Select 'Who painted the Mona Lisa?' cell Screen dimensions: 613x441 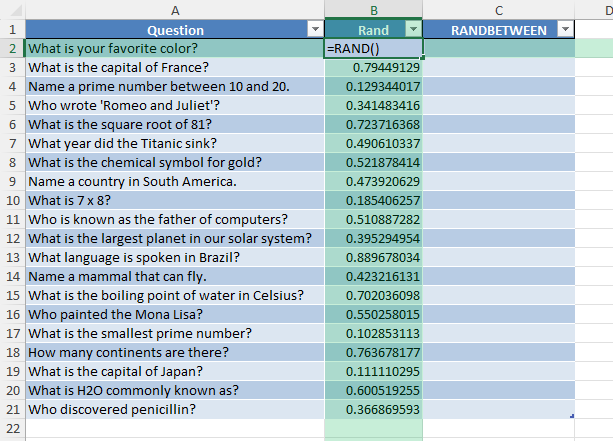175,315
